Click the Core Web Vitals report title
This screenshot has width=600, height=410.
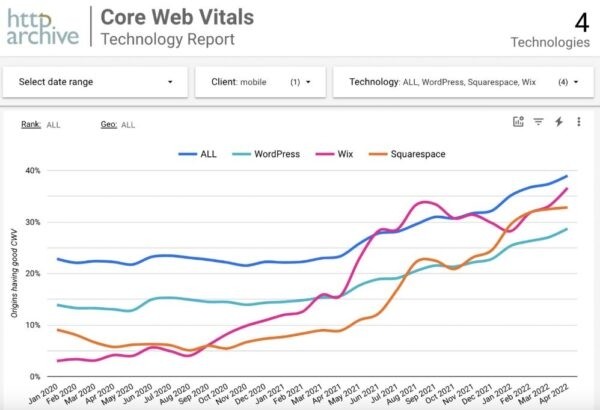(178, 17)
